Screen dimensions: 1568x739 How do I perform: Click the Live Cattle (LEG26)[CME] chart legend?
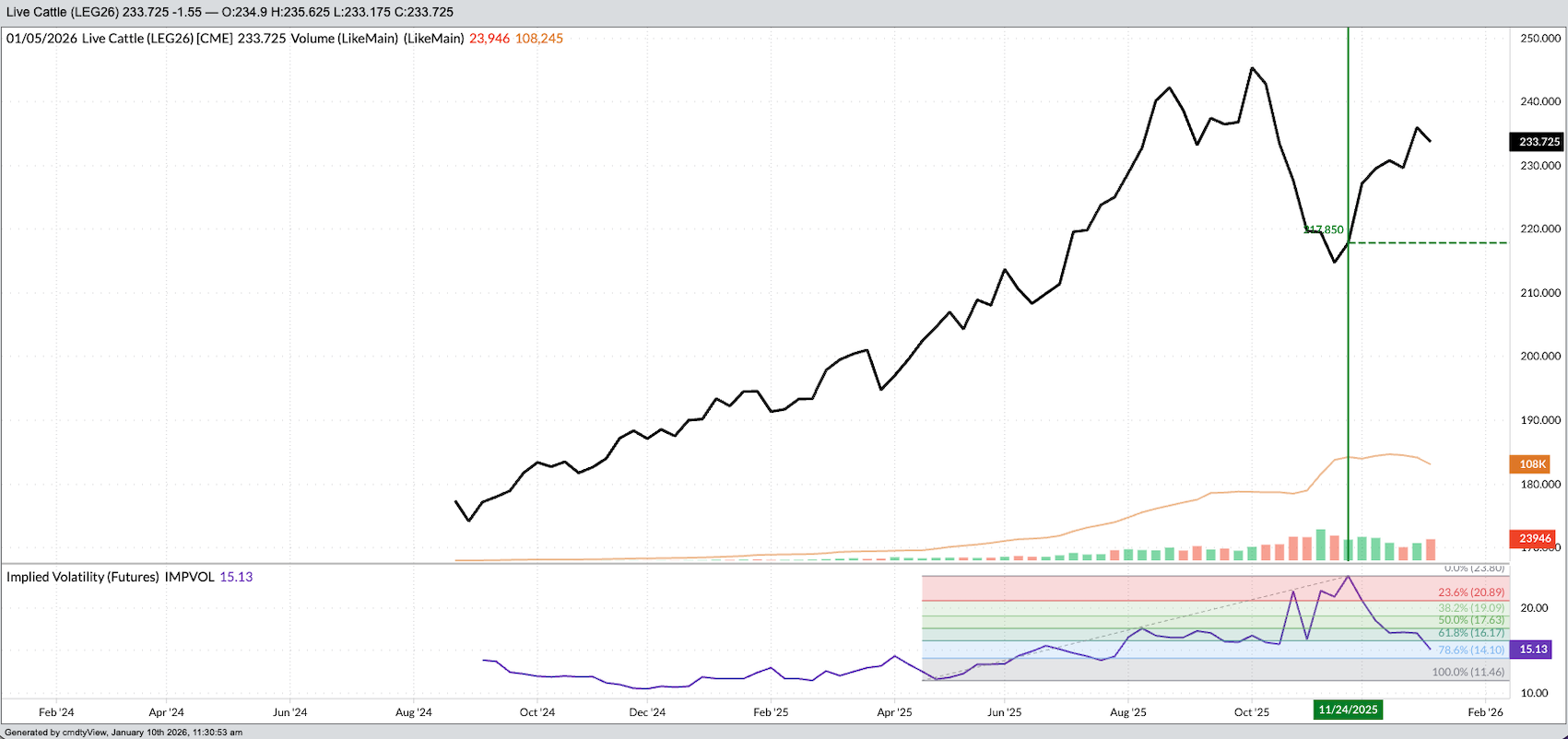click(157, 39)
